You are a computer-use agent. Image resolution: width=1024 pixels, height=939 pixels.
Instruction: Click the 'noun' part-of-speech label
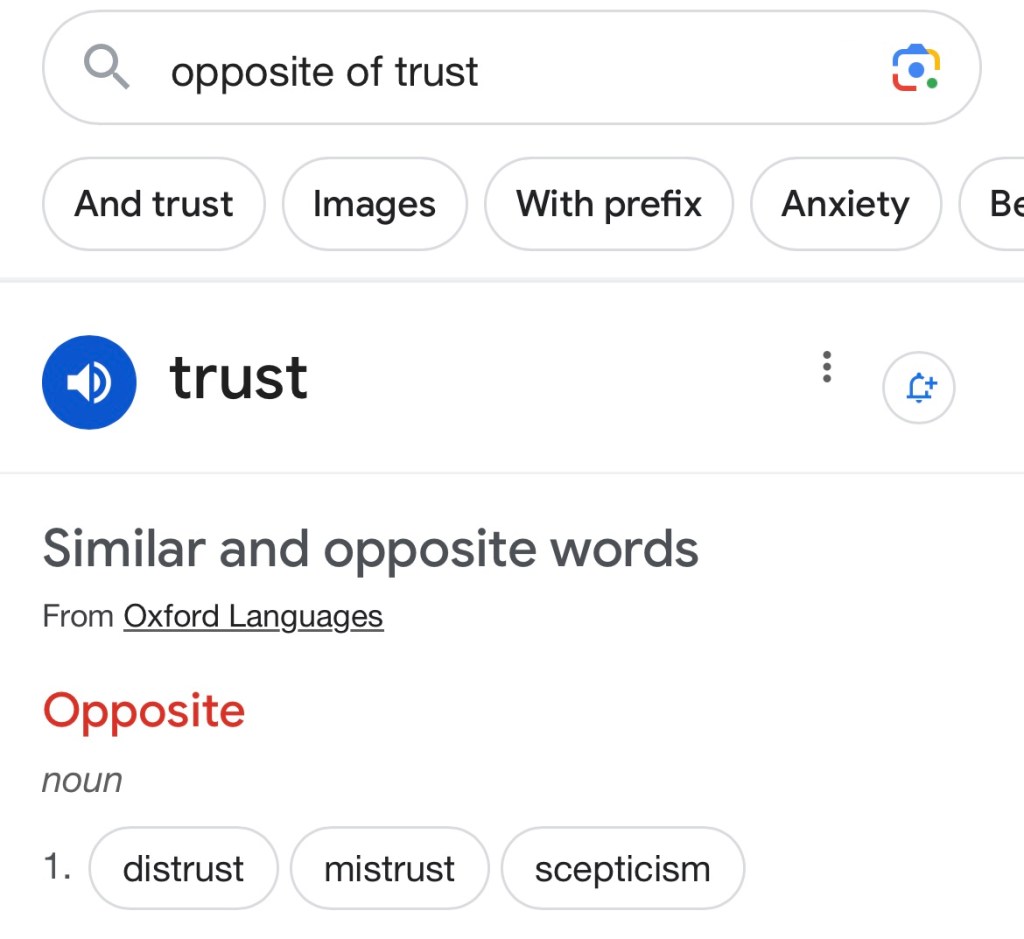[82, 780]
